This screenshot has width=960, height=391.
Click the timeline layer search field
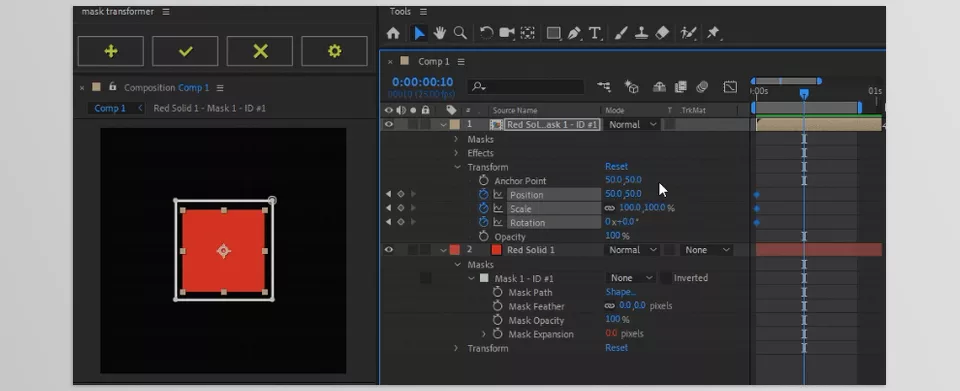click(x=525, y=87)
